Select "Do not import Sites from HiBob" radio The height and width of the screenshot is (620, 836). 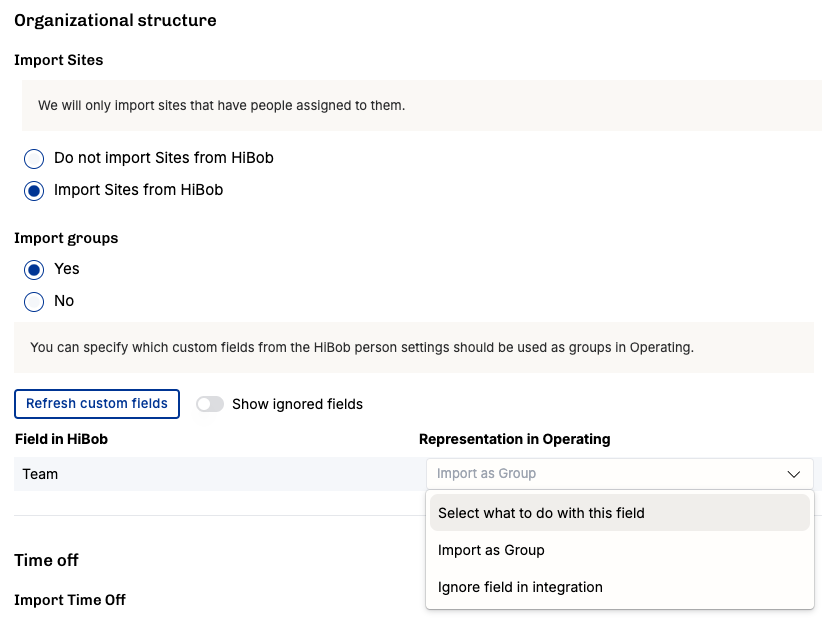35,158
